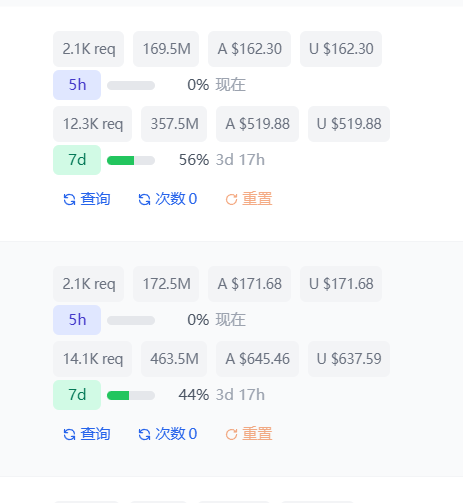The image size is (463, 503).
Task: Click the 44% progress bar
Action: [x=131, y=396]
